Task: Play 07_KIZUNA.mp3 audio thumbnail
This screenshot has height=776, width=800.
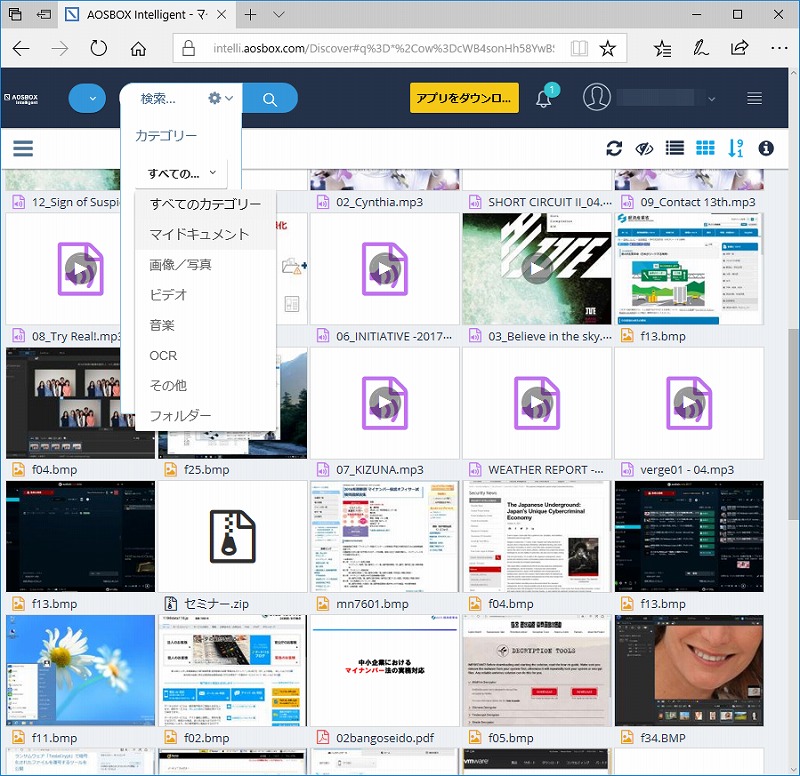Action: (385, 403)
